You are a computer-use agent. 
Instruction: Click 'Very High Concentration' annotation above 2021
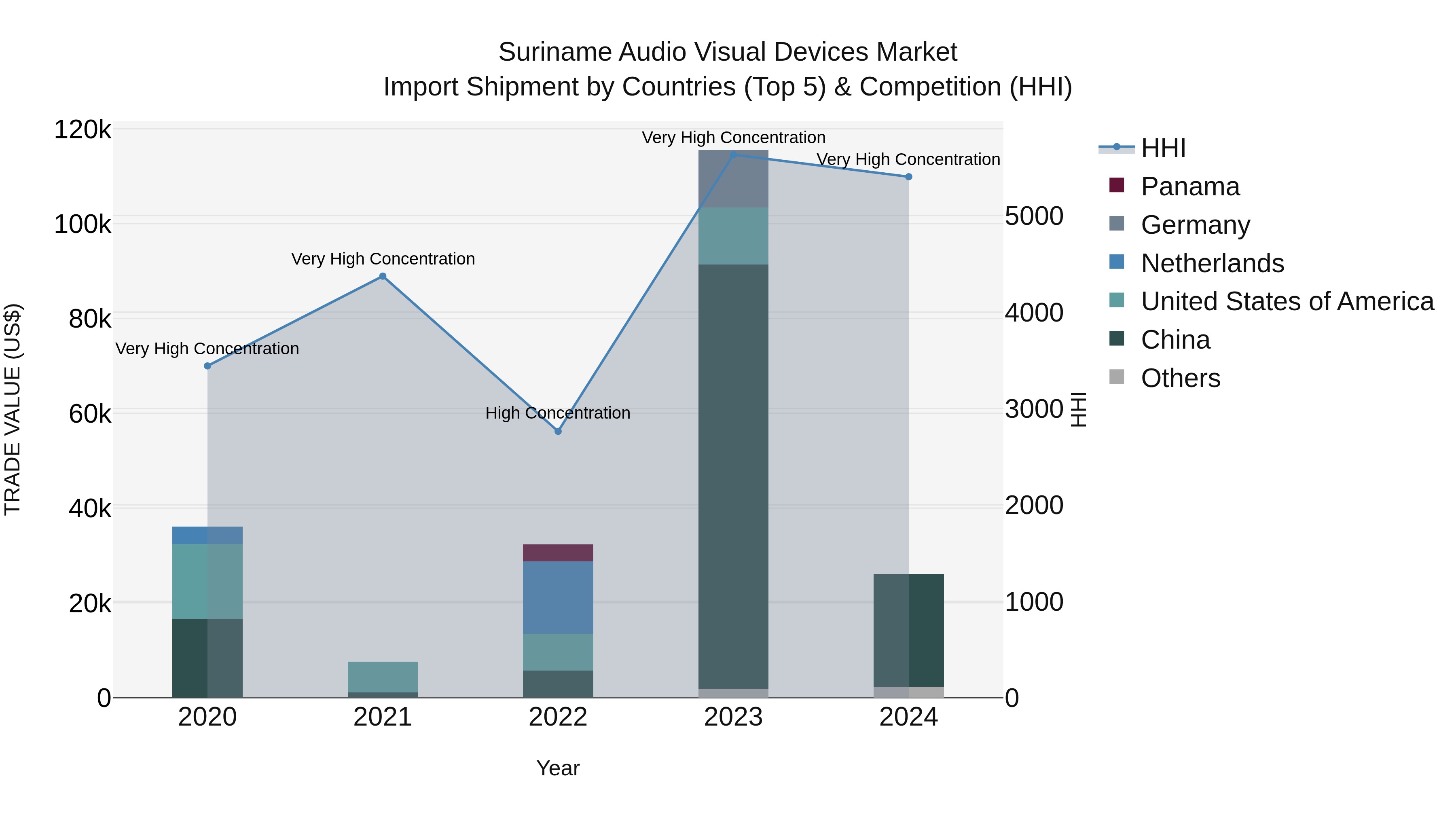(383, 259)
